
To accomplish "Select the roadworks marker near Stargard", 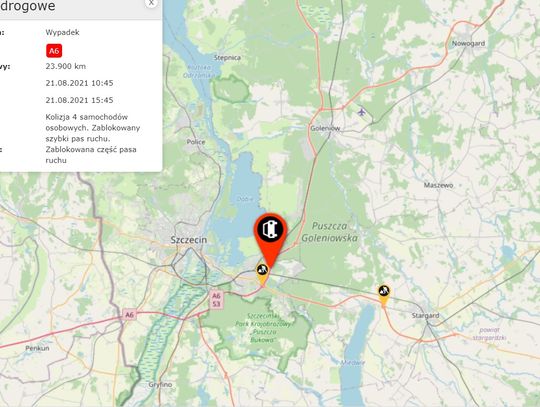I will pyautogui.click(x=384, y=294).
